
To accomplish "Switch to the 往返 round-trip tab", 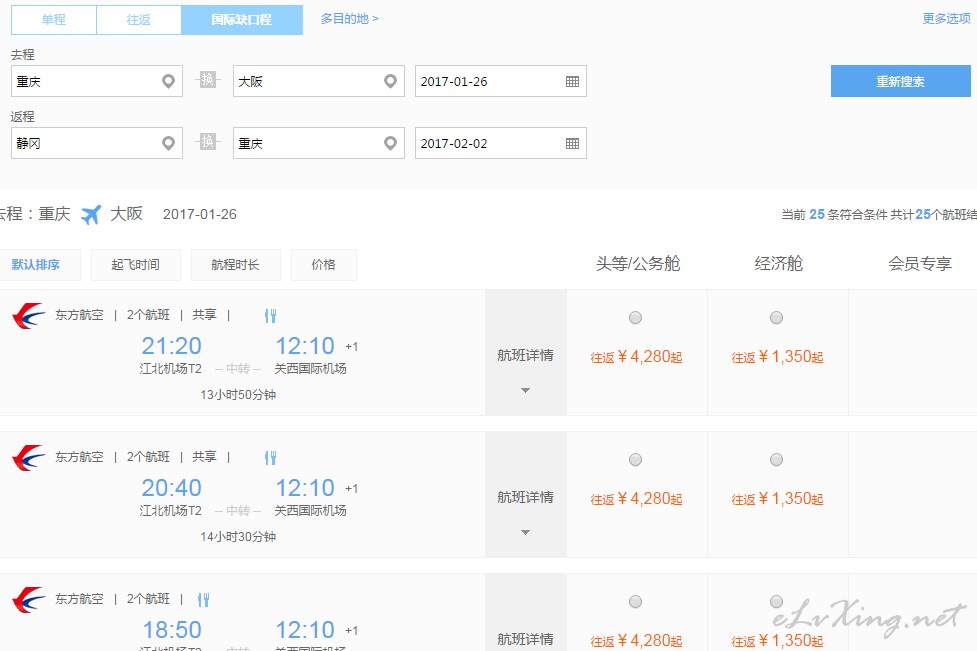I will pos(139,20).
